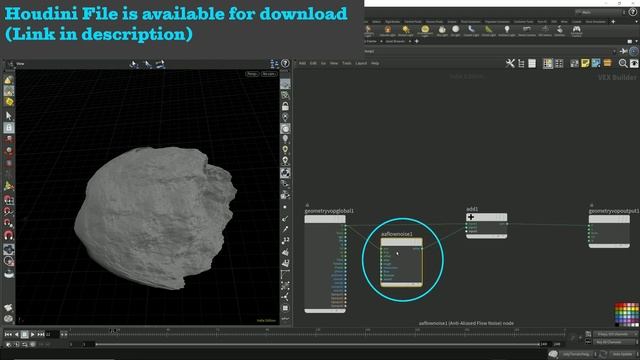640x360 pixels.
Task: Select the aaflownoise1 node
Action: point(401,262)
